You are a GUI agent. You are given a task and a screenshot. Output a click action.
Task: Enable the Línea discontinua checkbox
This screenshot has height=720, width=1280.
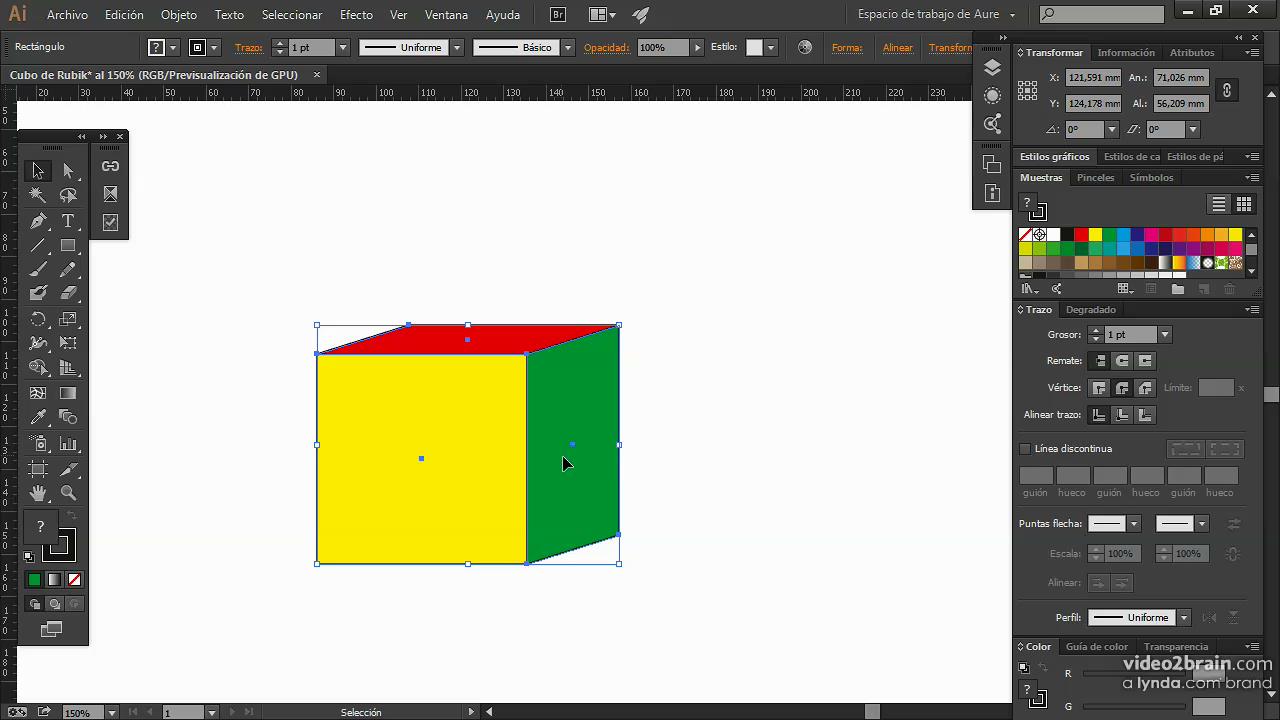pyautogui.click(x=1025, y=449)
